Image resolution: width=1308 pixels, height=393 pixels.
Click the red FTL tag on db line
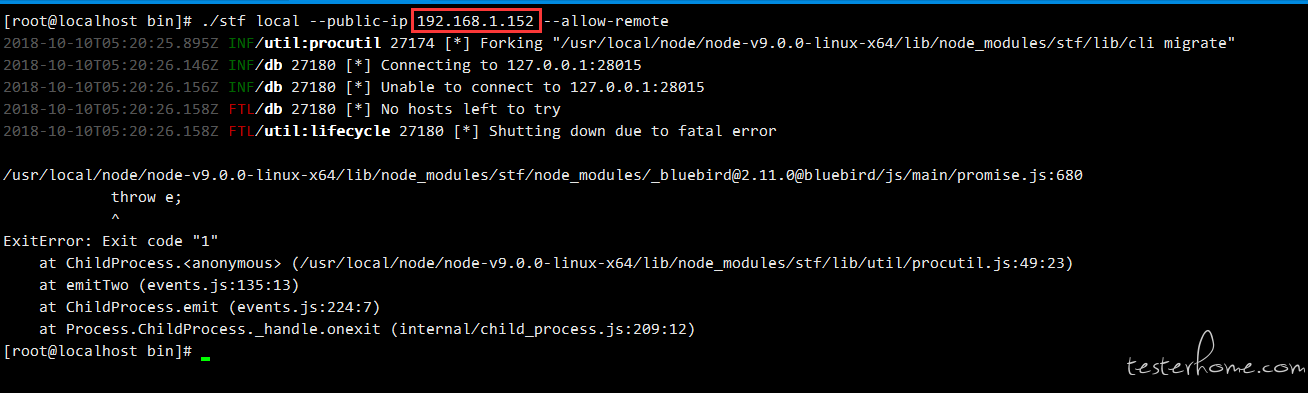240,109
